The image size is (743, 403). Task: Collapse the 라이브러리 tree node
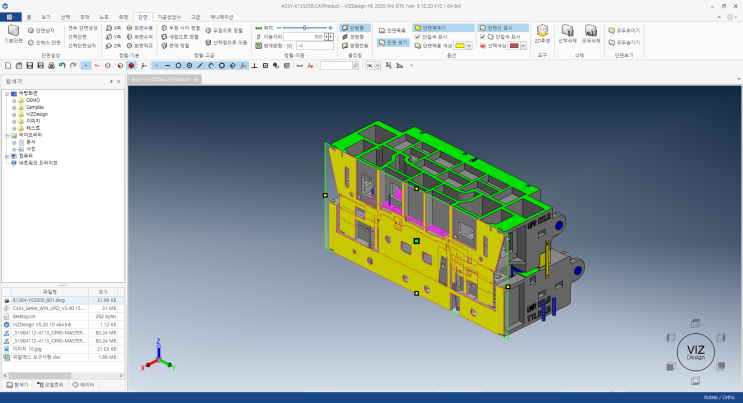[x=7, y=136]
